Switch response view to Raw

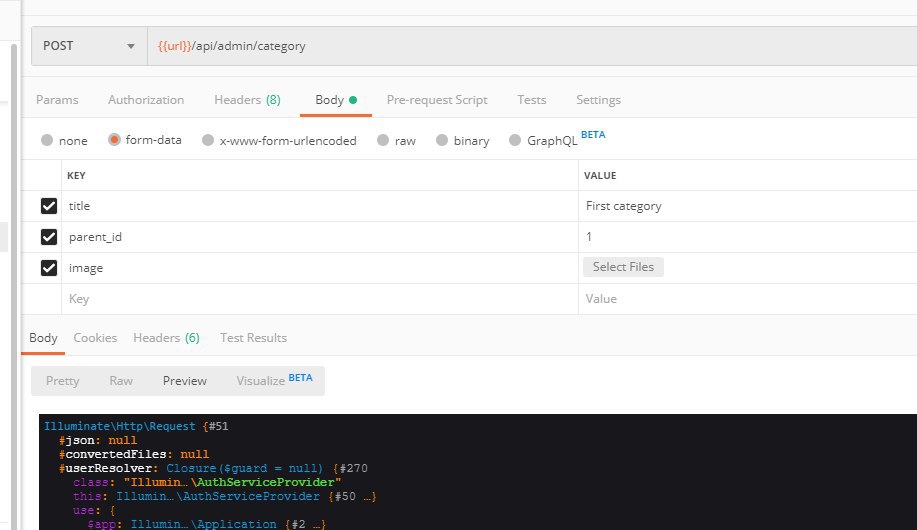121,381
